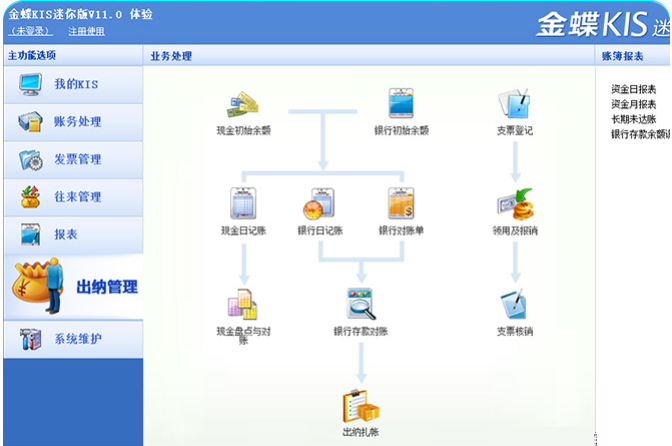Click the 现金日记账 label
This screenshot has width=672, height=446.
(x=243, y=230)
